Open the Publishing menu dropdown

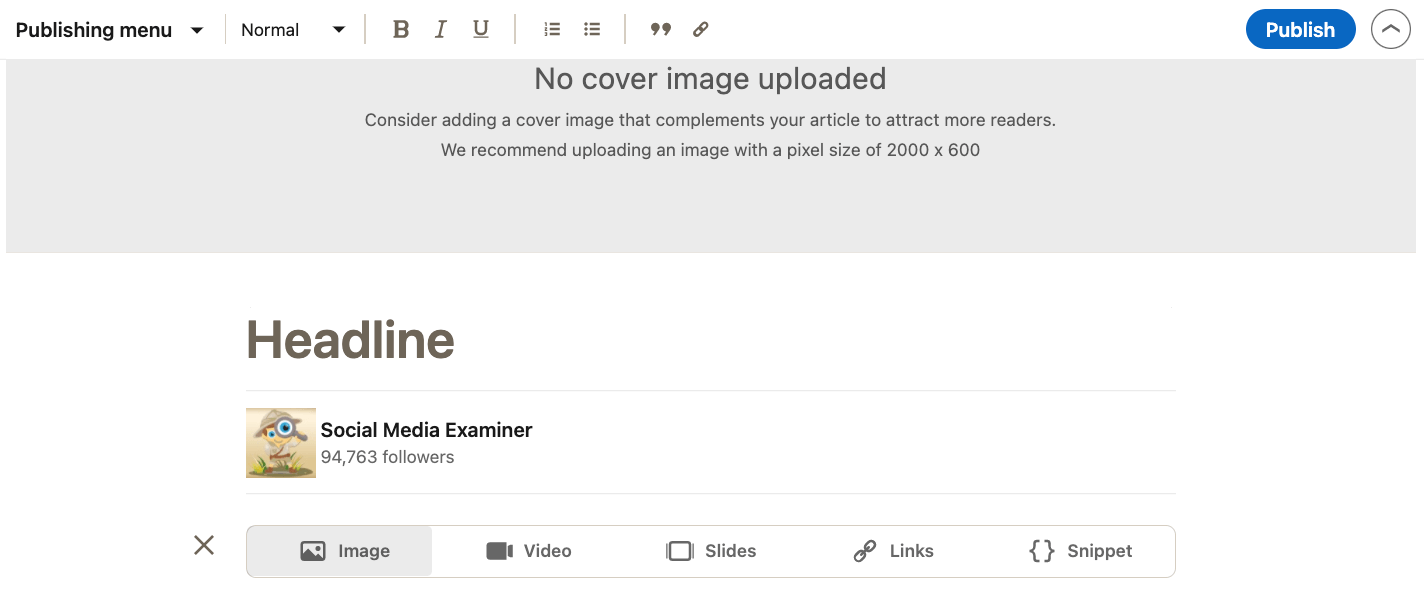(x=110, y=30)
